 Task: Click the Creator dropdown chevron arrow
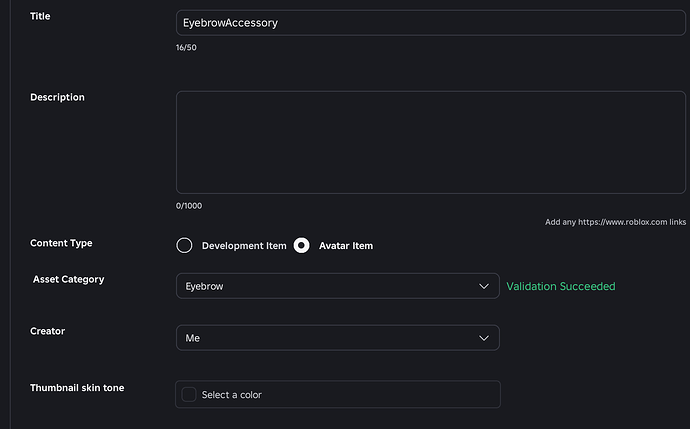coord(484,338)
